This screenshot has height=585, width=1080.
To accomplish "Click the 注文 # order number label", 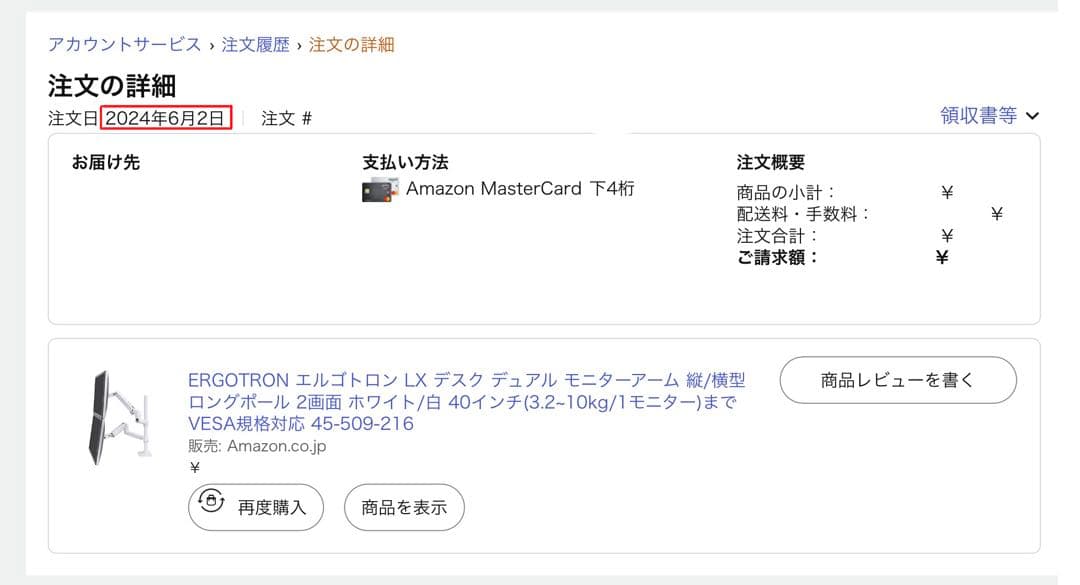I will tap(286, 118).
